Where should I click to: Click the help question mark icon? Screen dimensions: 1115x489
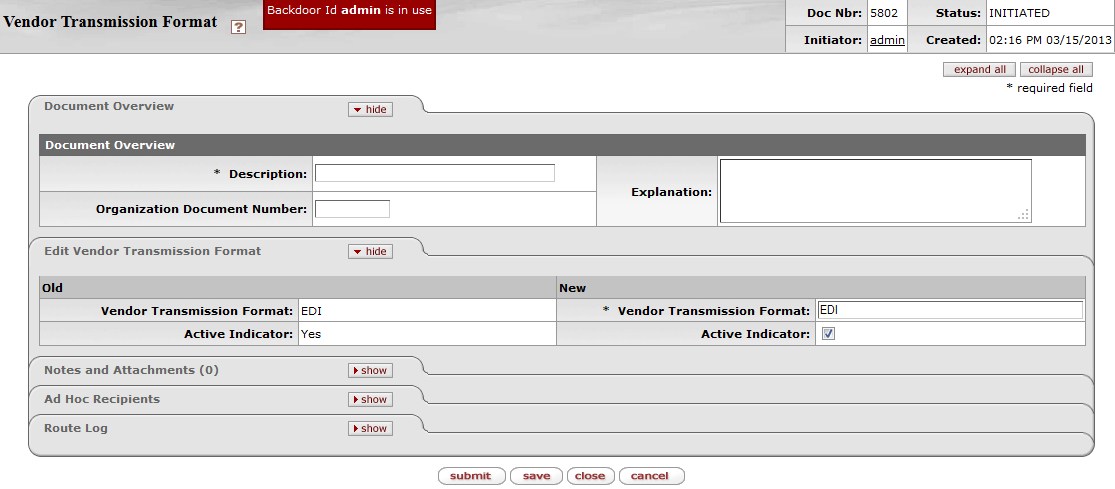pyautogui.click(x=238, y=28)
